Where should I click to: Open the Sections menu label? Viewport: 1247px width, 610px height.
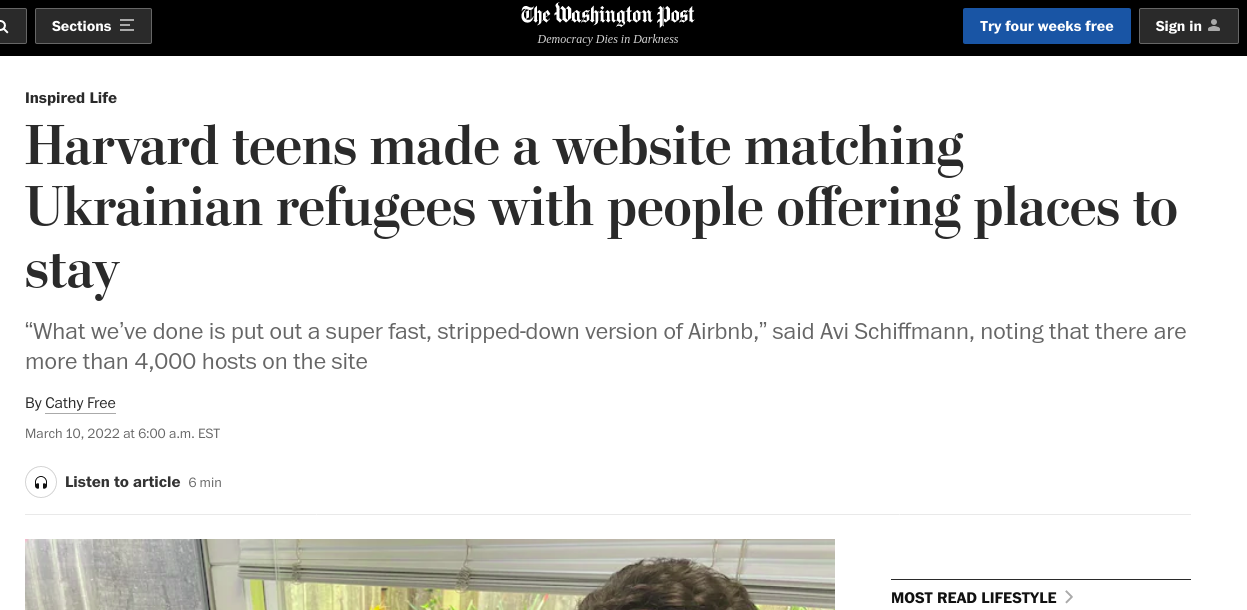tap(81, 26)
